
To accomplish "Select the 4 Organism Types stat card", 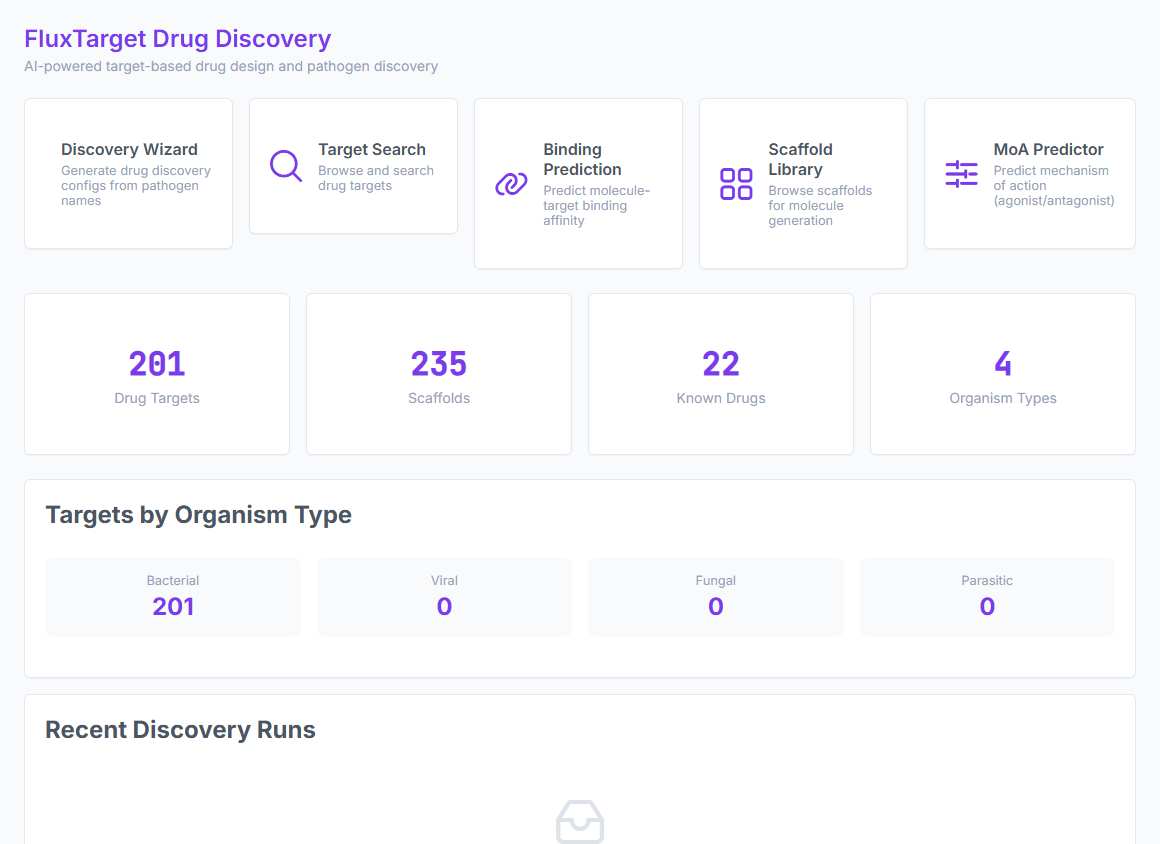I will 1002,374.
